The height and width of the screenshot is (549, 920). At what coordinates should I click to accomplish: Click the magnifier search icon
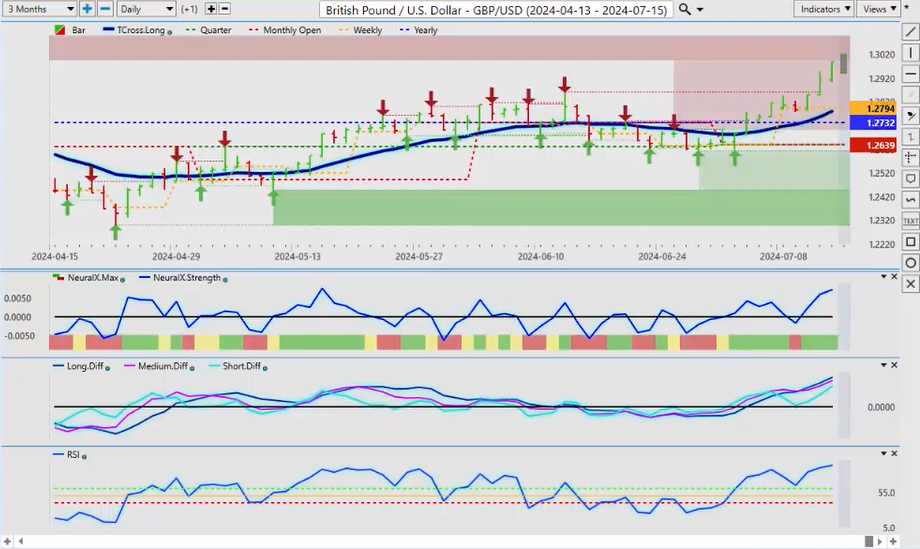pos(684,9)
